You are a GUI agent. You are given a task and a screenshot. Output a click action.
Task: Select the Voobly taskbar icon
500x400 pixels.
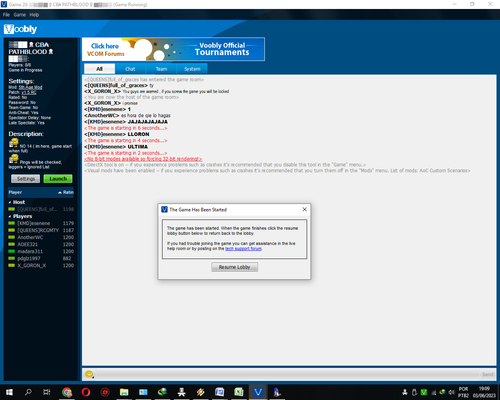(x=258, y=392)
